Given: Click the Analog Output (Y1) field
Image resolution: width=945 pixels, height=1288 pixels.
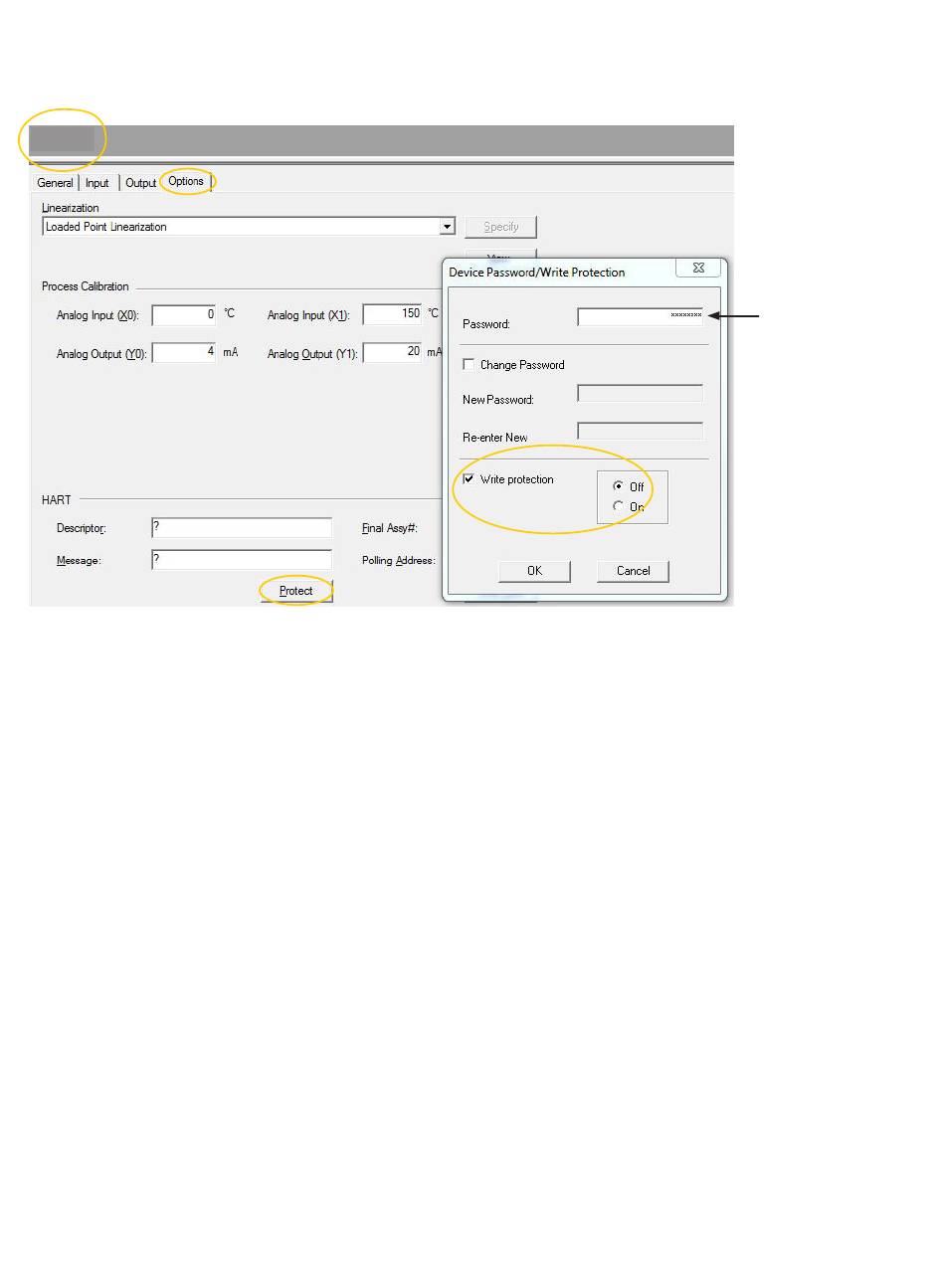Looking at the screenshot, I should [x=392, y=353].
